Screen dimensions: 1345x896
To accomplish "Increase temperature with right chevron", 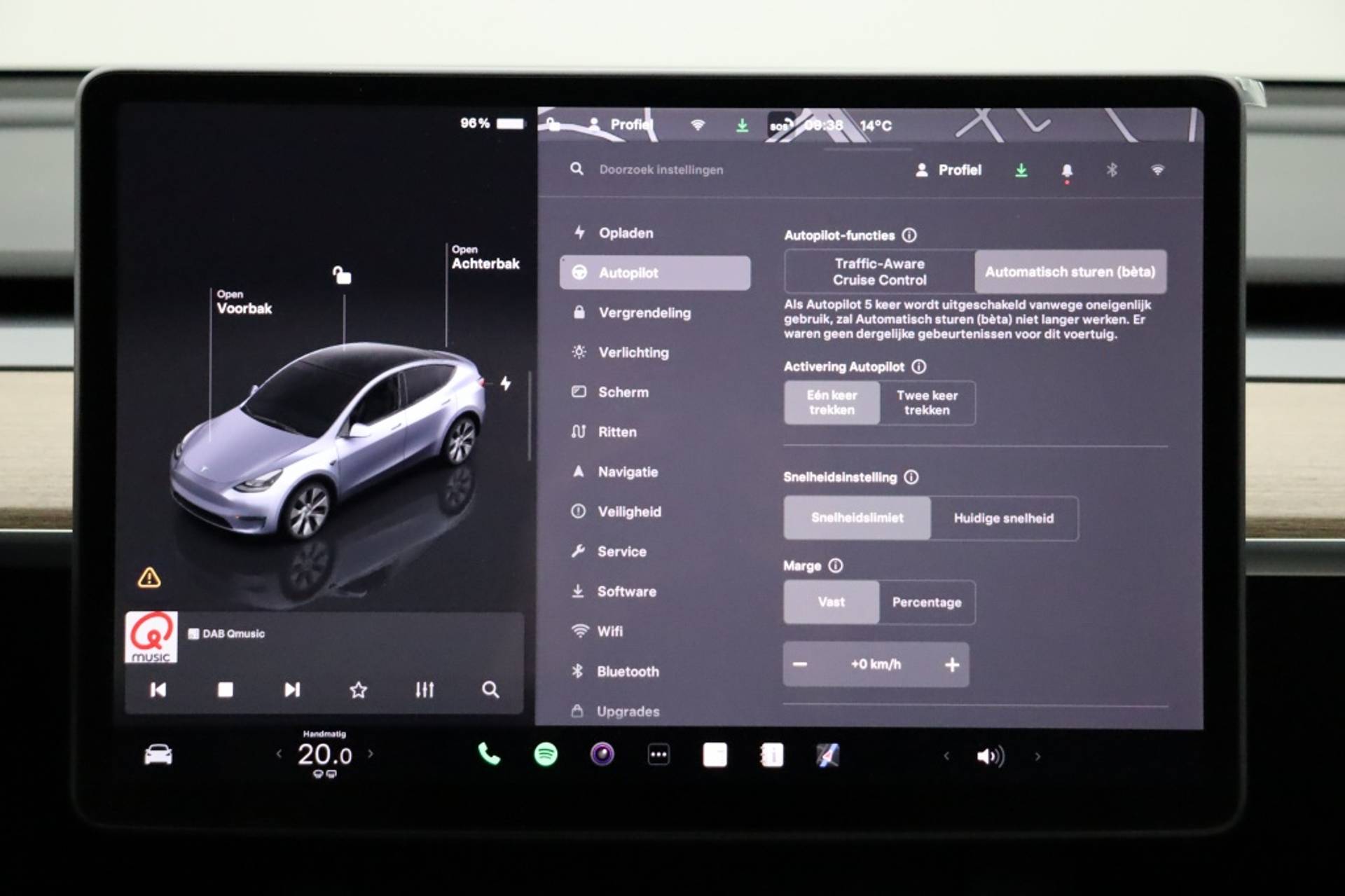I will (x=371, y=754).
